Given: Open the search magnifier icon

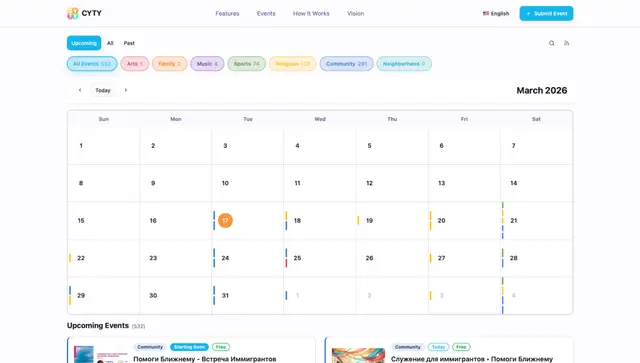Looking at the screenshot, I should 551,43.
